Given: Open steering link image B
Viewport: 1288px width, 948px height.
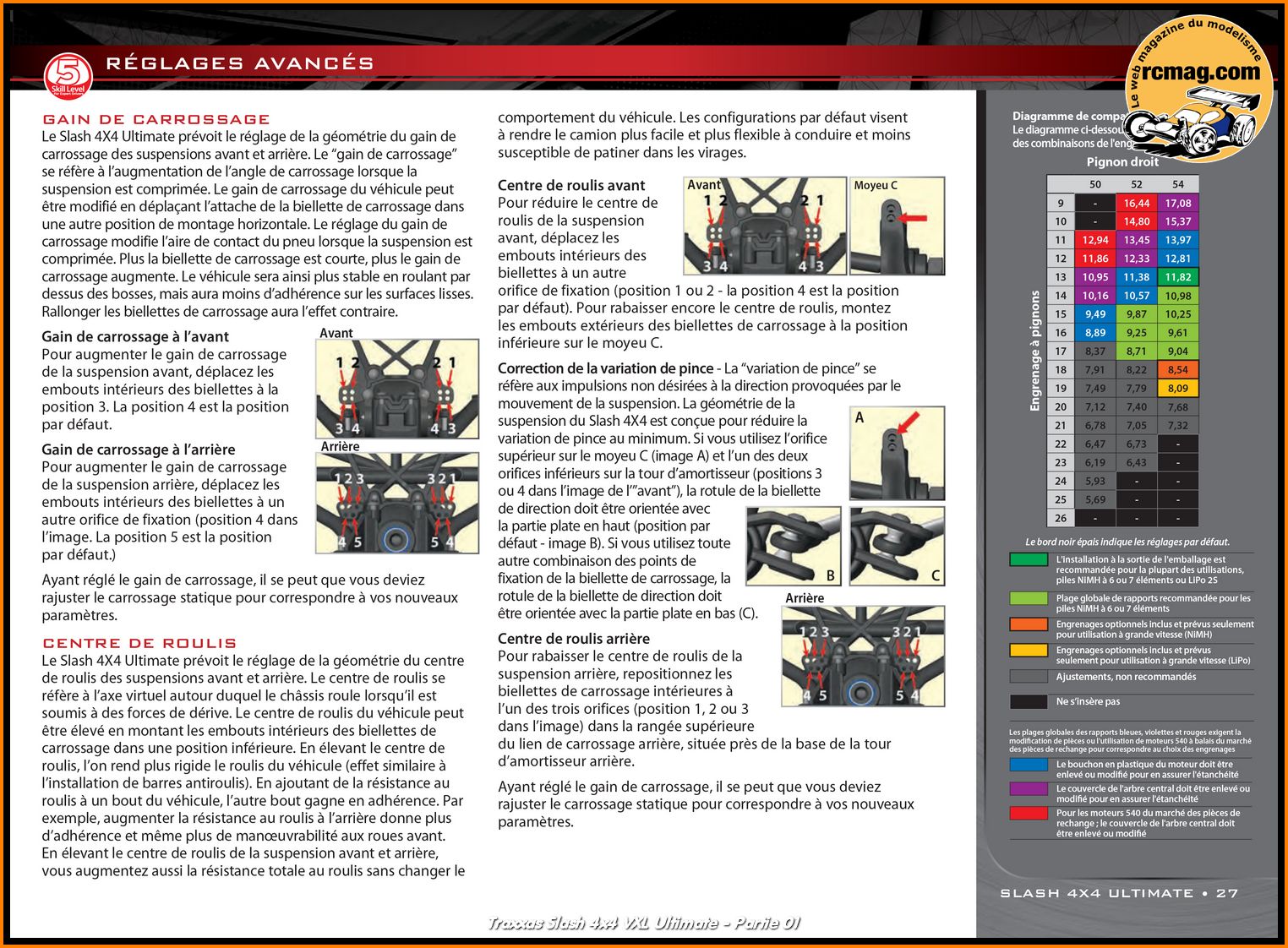Looking at the screenshot, I should click(x=794, y=546).
